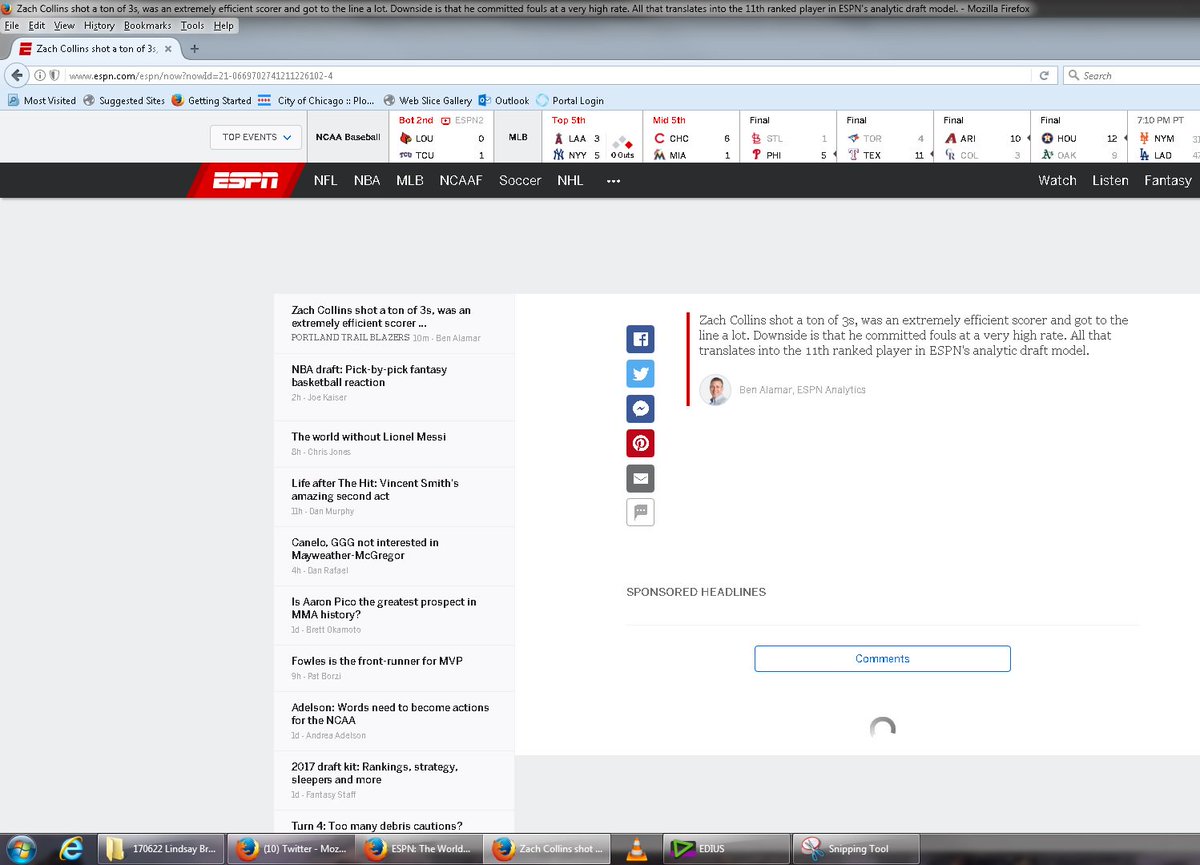The height and width of the screenshot is (865, 1200).
Task: Share article on Facebook
Action: pos(640,339)
